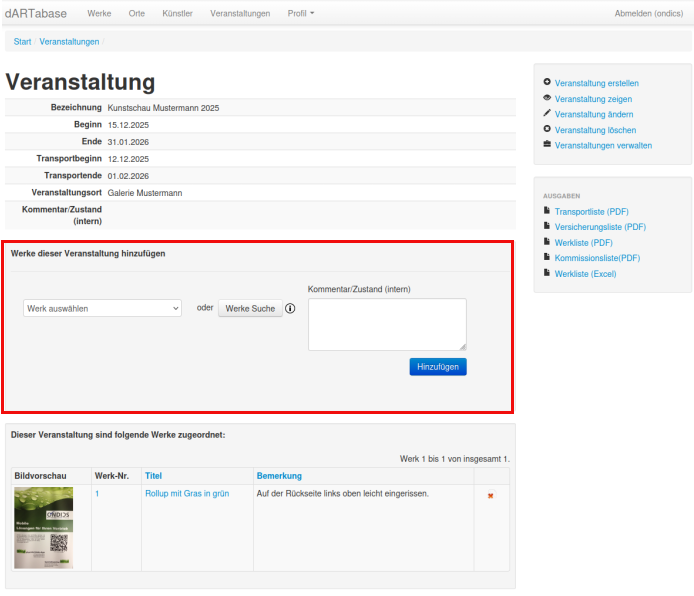Click the info icon next to Werke Suche
The height and width of the screenshot is (596, 694).
(x=290, y=308)
